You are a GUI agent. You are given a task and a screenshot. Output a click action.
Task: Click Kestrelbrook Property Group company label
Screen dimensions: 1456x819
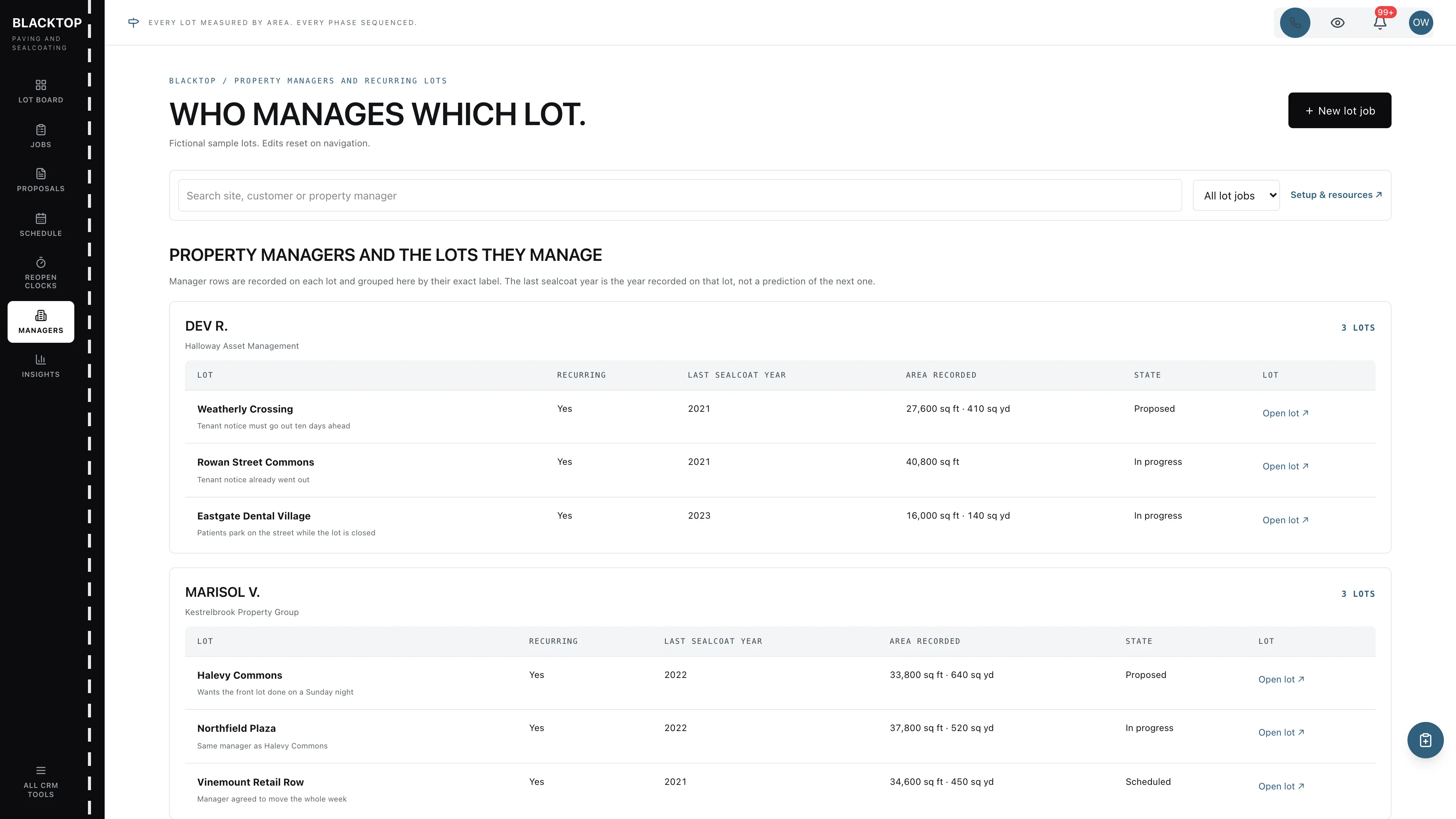242,612
